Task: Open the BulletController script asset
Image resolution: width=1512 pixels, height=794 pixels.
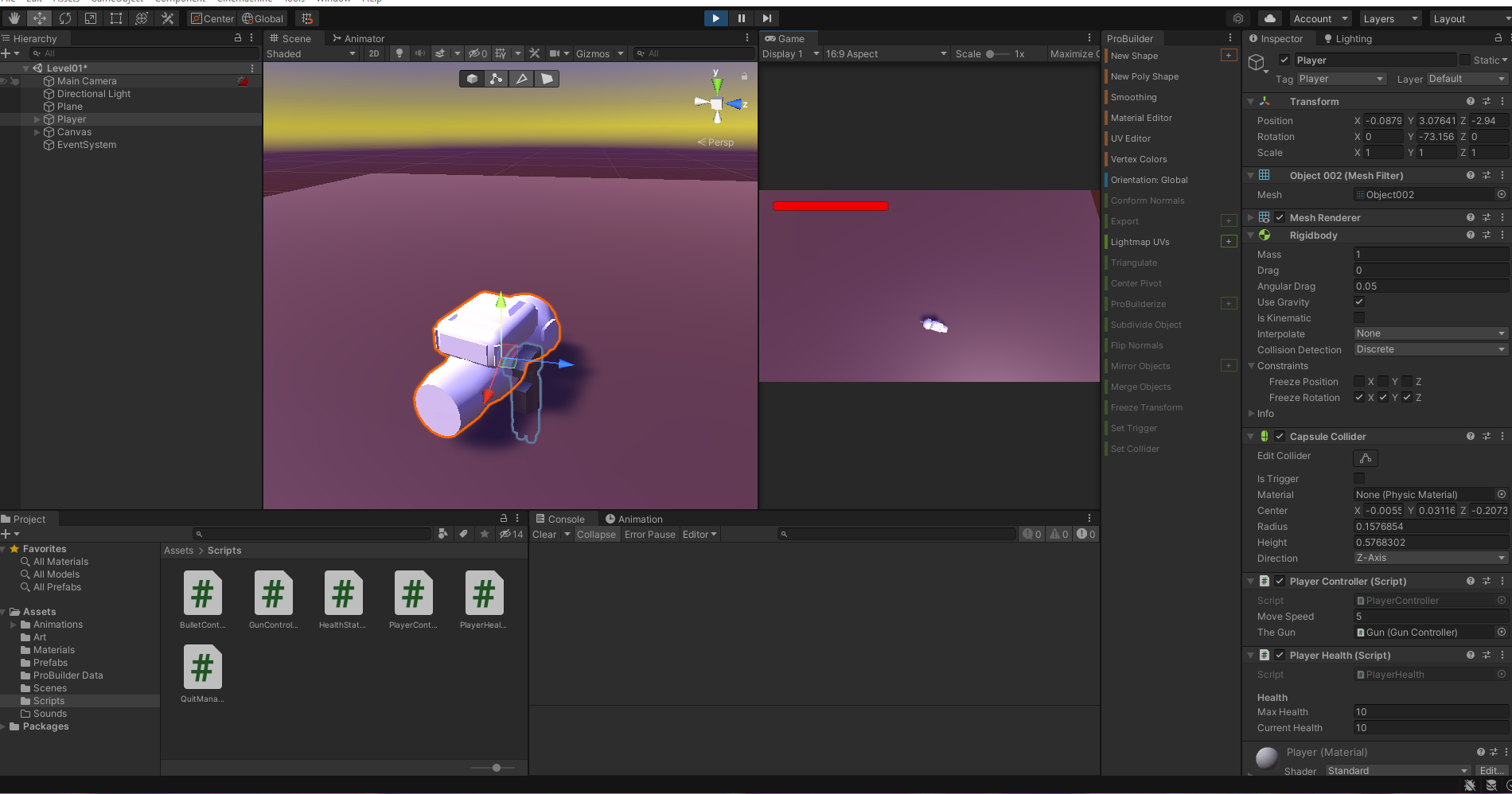Action: (x=203, y=601)
